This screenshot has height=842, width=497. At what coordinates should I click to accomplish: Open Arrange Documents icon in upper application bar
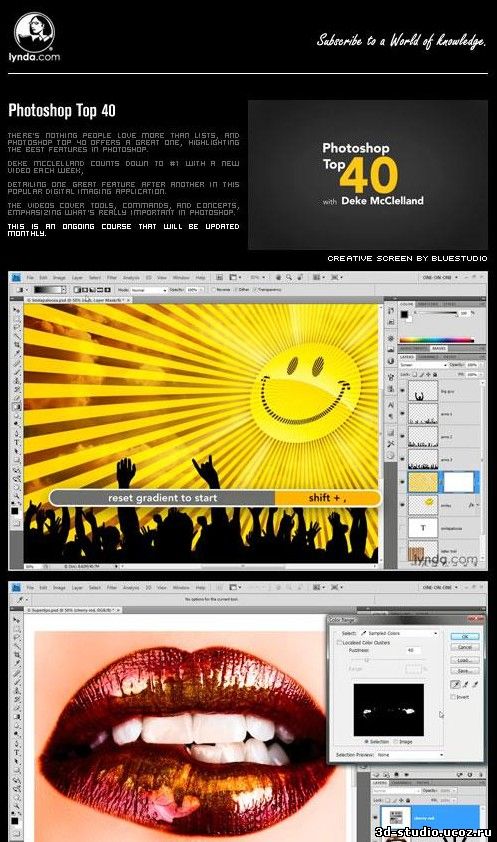tap(318, 277)
